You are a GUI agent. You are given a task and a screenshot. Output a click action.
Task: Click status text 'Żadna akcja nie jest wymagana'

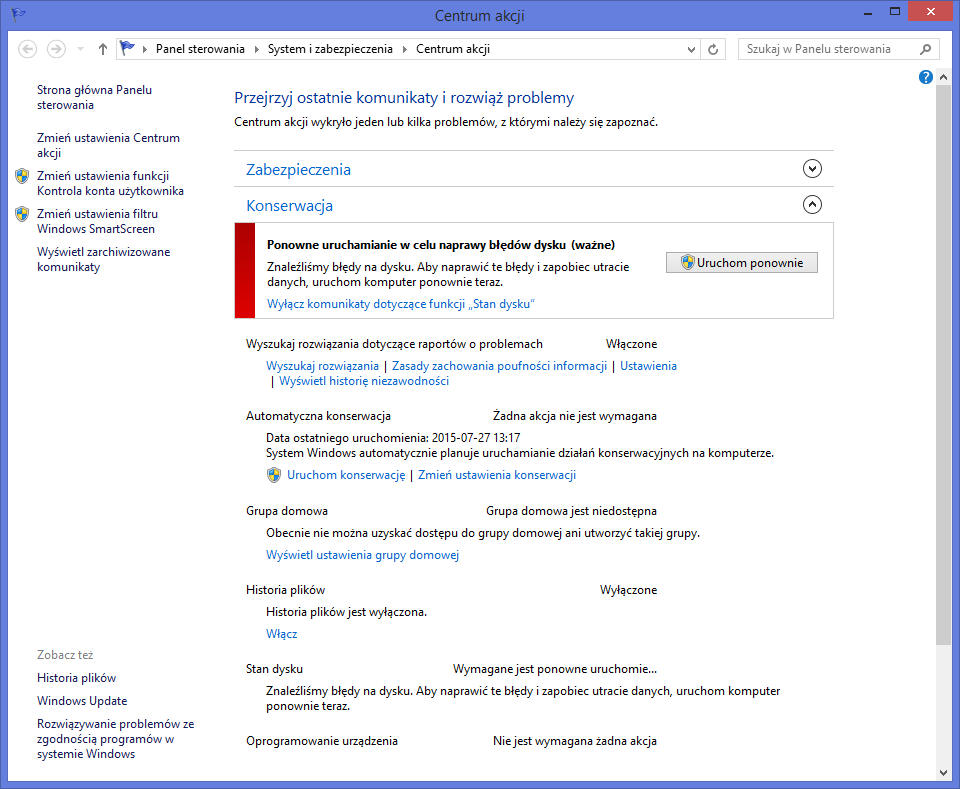575,416
